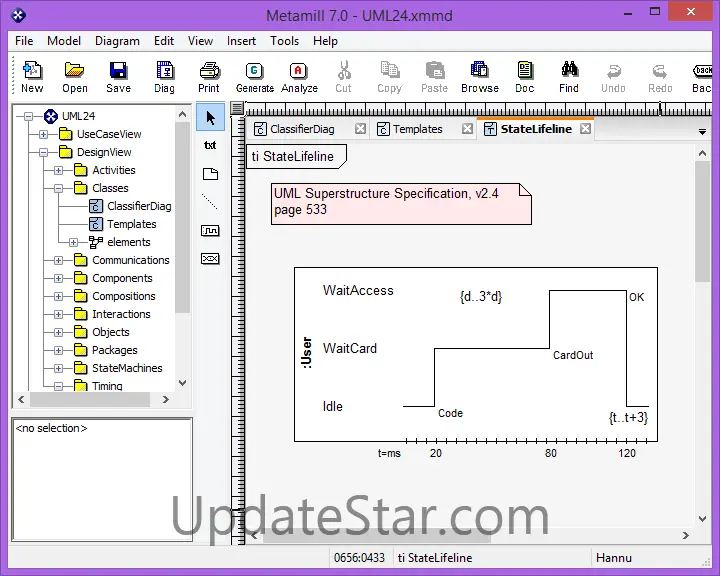
Task: Select the state lifeline waveform tool
Action: tap(210, 230)
